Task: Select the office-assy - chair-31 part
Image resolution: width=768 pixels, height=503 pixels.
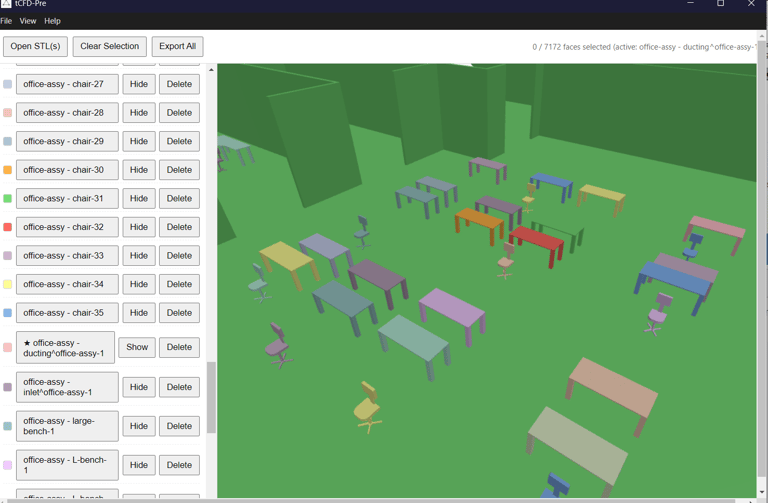Action: [67, 198]
